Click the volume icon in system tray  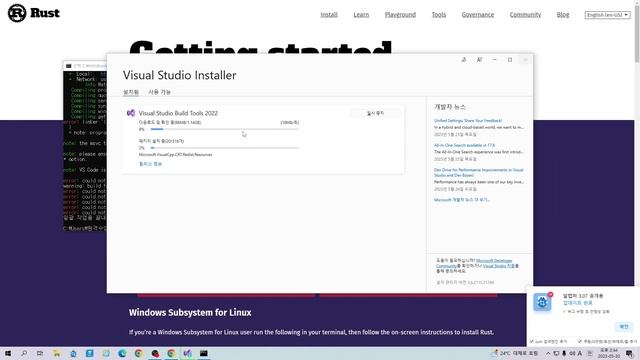click(x=572, y=353)
